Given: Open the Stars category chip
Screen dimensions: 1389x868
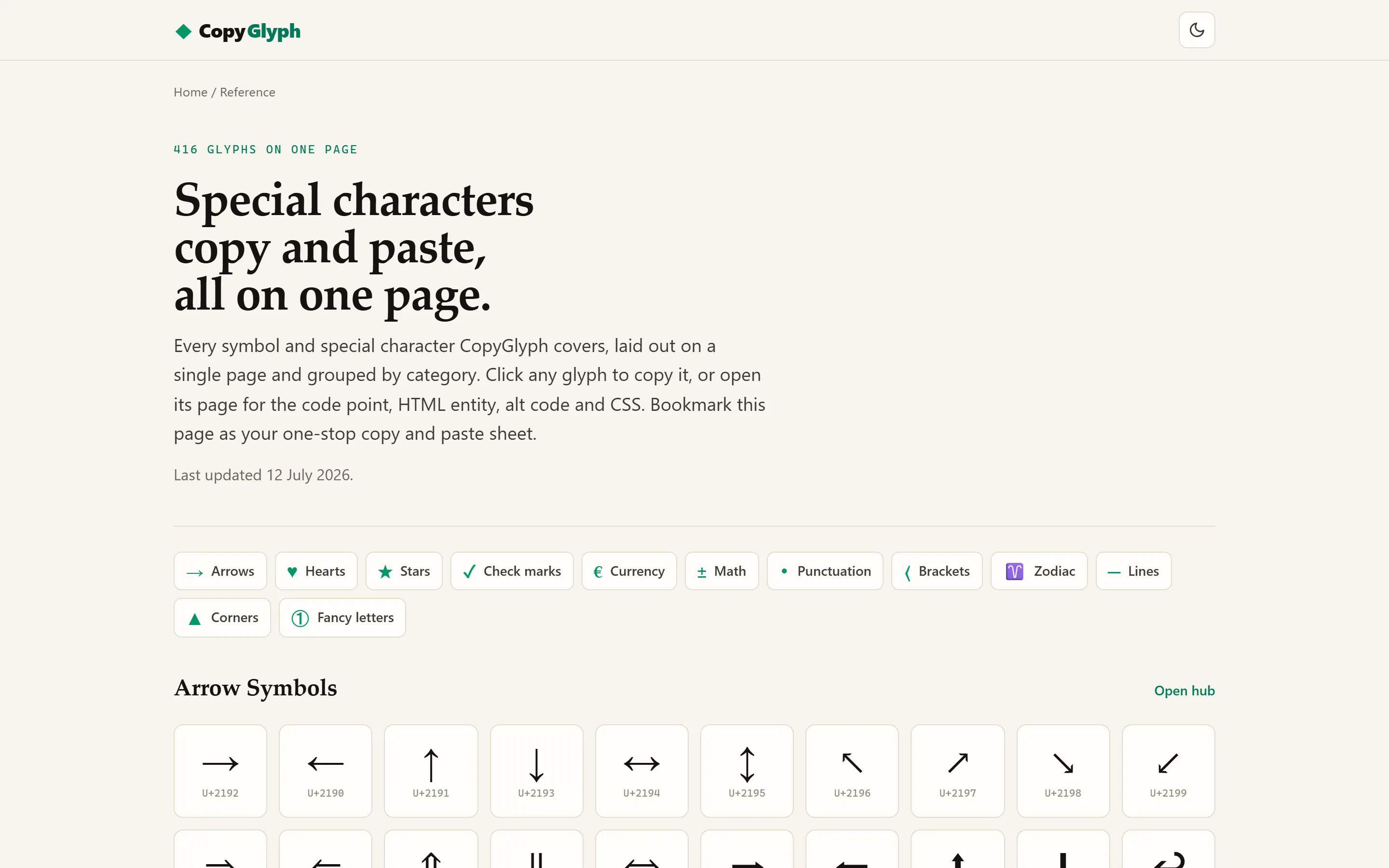Looking at the screenshot, I should [404, 570].
